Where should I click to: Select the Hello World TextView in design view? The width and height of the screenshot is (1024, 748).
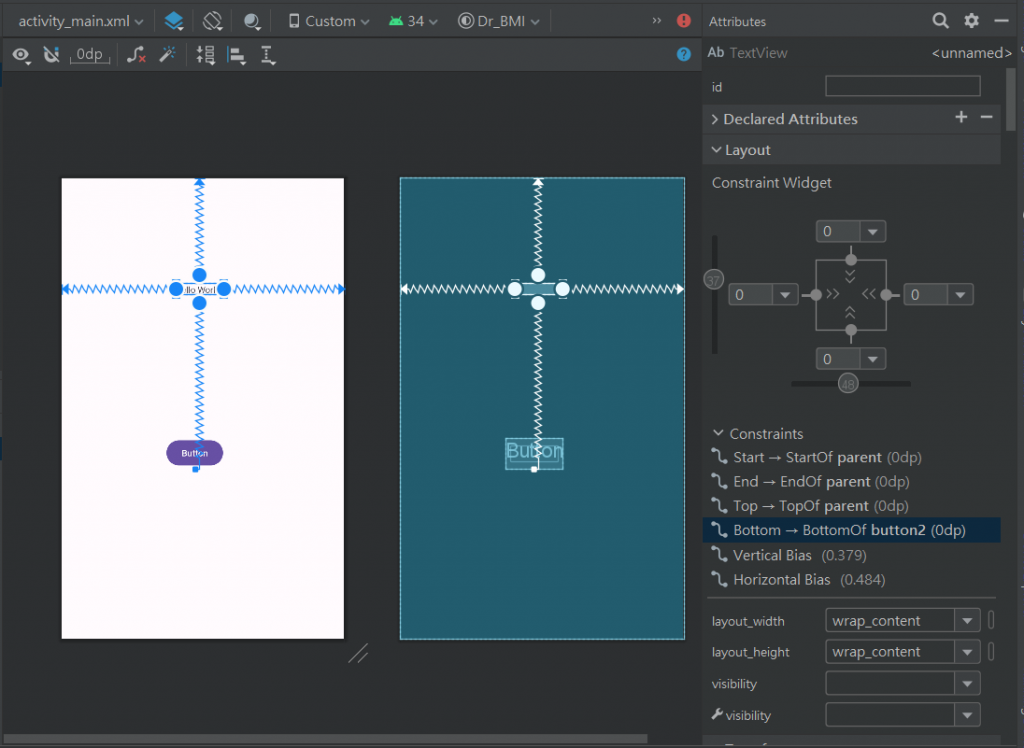coord(200,289)
